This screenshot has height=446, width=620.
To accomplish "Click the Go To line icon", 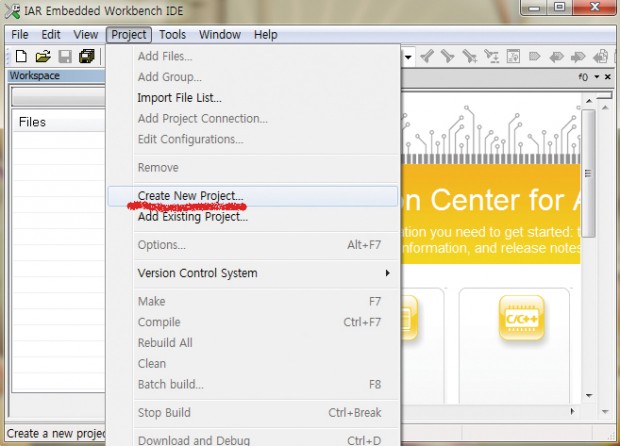I will click(513, 57).
